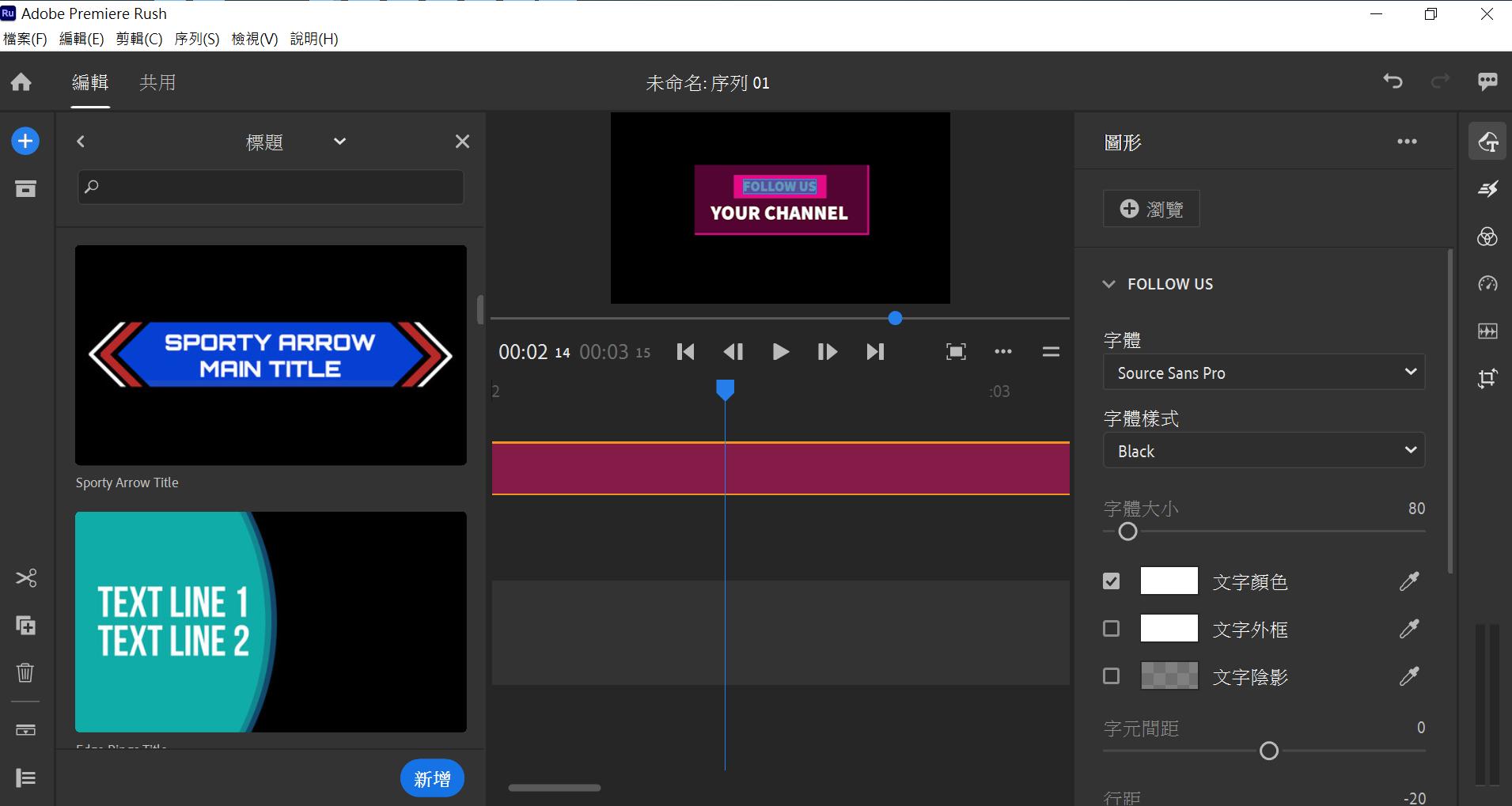The height and width of the screenshot is (806, 1512).
Task: Open the project assets panel icon
Action: (25, 189)
